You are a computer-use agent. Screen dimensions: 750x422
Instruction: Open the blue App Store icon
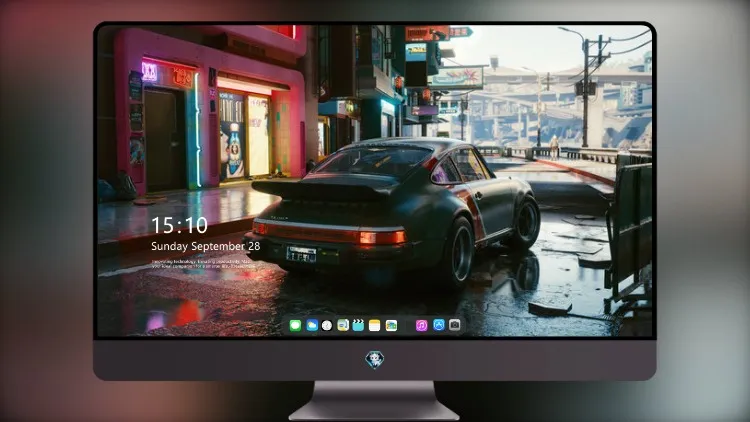pyautogui.click(x=439, y=325)
